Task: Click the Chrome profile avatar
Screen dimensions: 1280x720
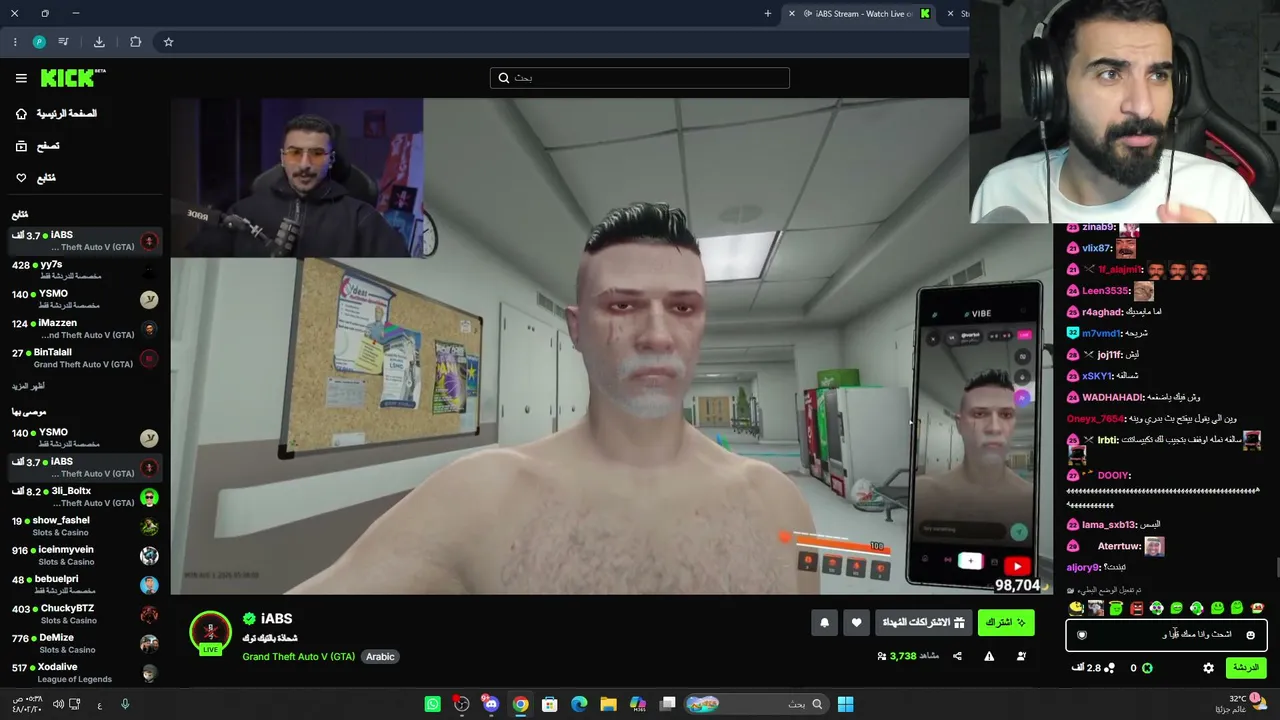Action: pyautogui.click(x=39, y=42)
